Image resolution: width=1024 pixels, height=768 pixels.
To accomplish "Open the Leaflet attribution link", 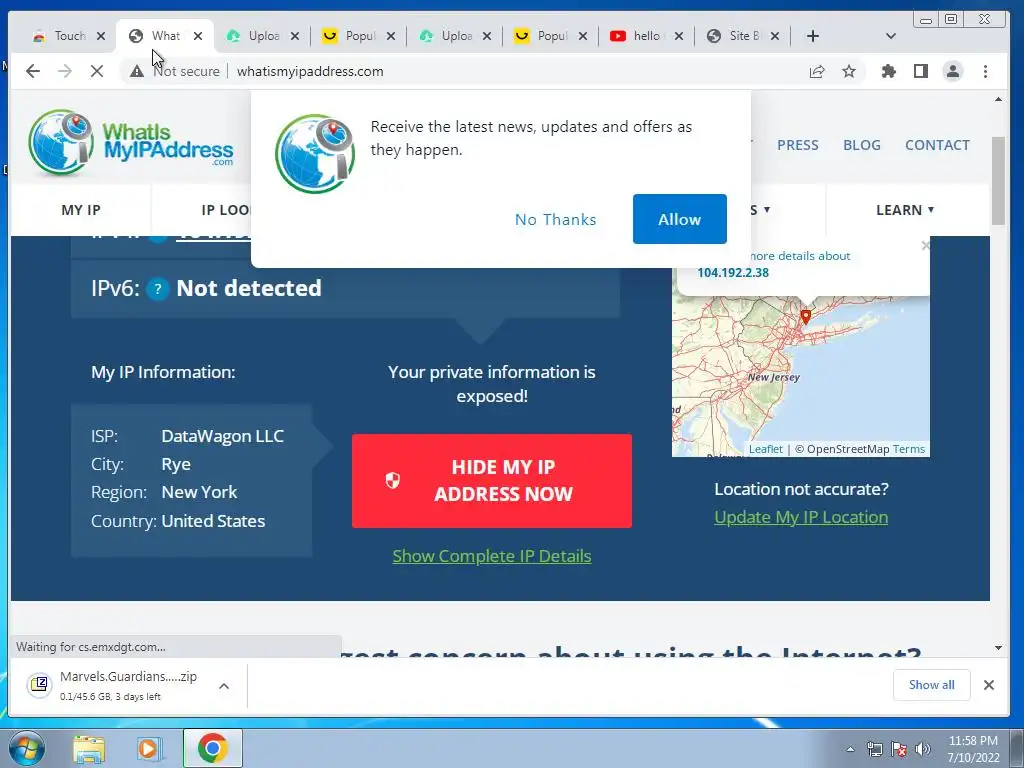I will (x=765, y=449).
